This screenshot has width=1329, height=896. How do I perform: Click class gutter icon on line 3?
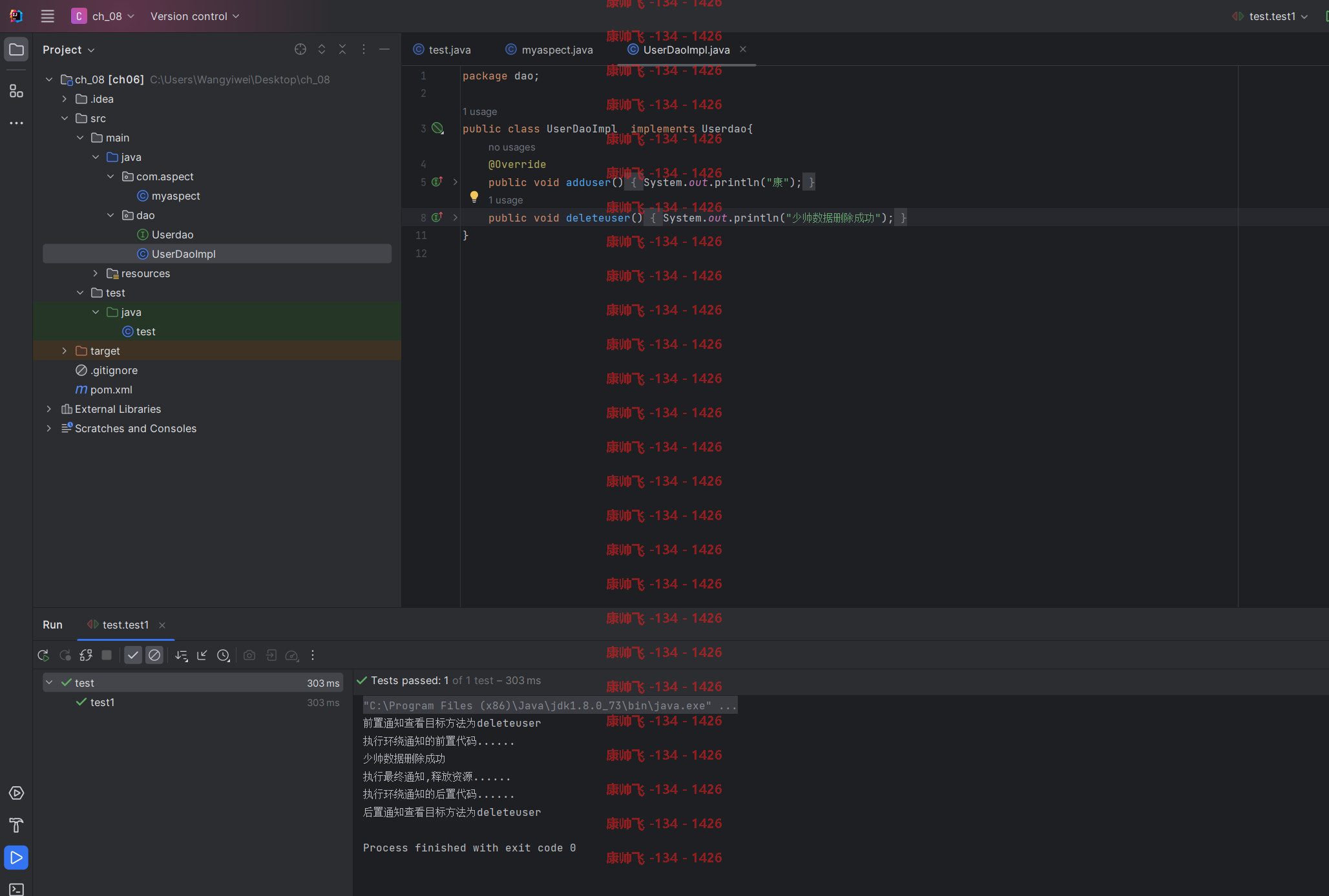coord(437,129)
